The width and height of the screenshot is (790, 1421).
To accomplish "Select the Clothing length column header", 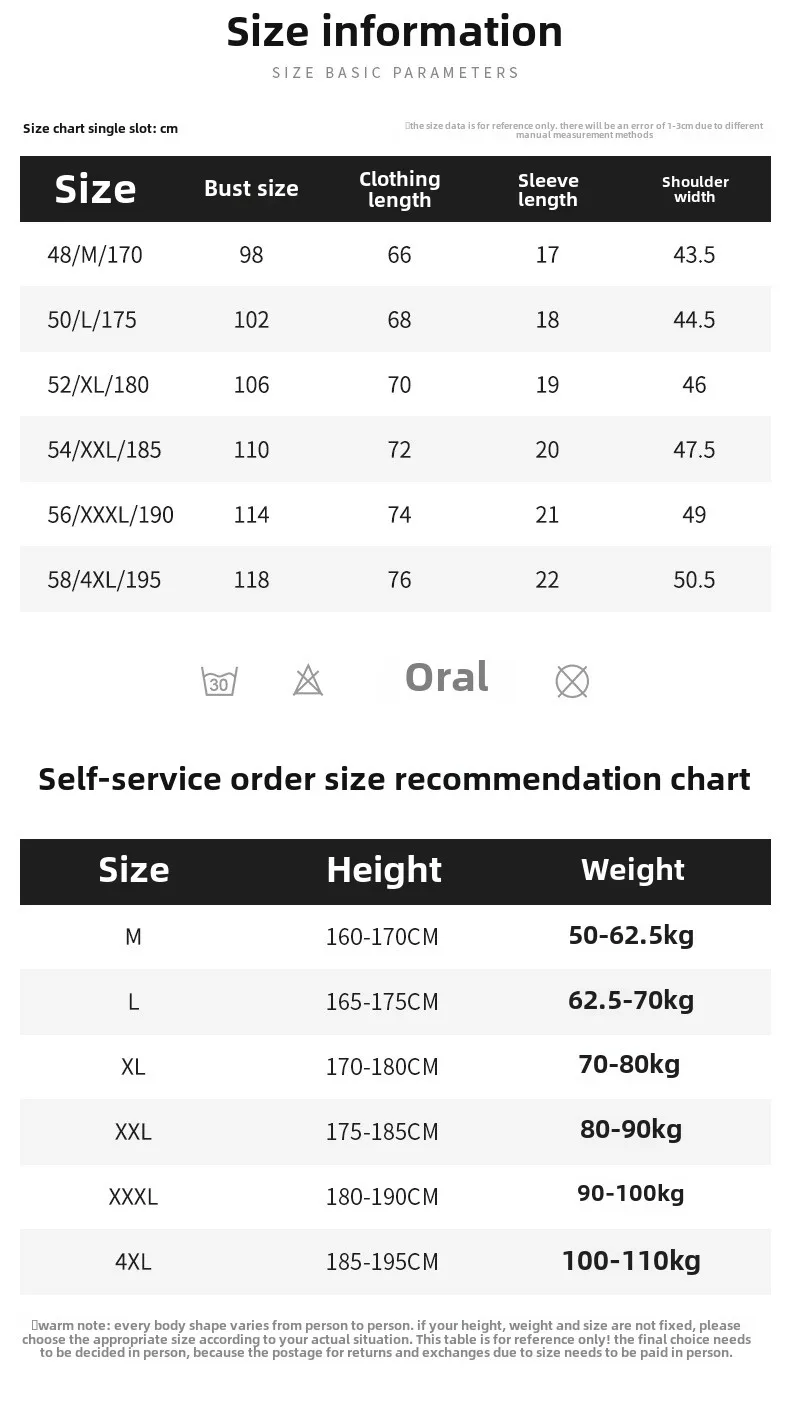I will point(399,189).
